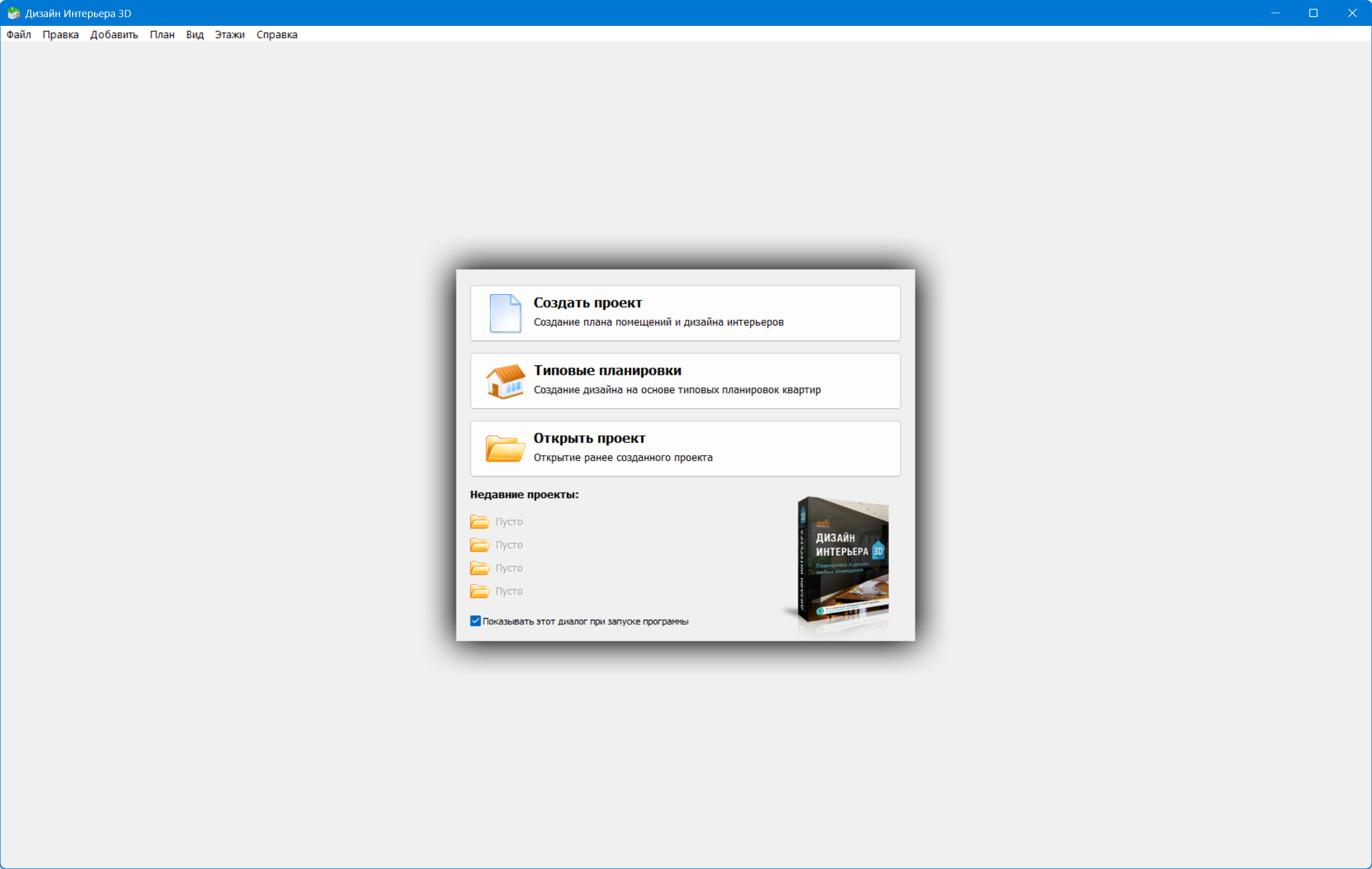The height and width of the screenshot is (869, 1372).
Task: Open the Этажи menu
Action: pyautogui.click(x=229, y=35)
